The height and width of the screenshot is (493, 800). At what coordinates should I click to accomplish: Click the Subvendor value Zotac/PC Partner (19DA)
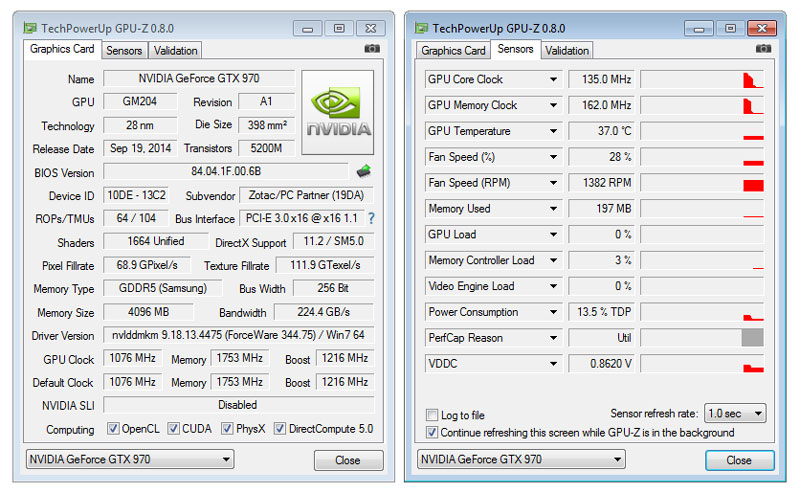(x=306, y=195)
